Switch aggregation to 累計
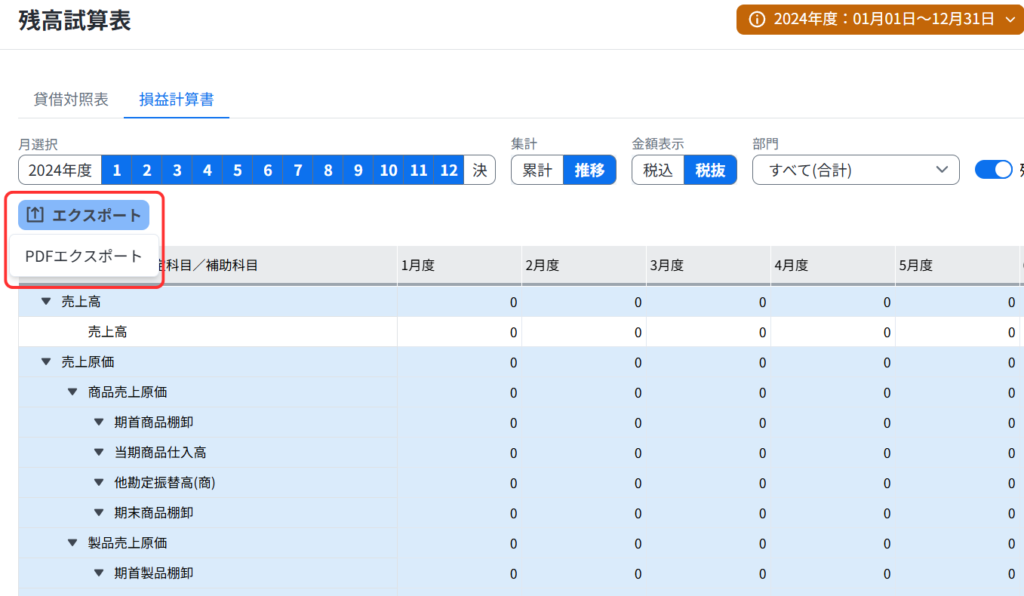 pyautogui.click(x=537, y=170)
